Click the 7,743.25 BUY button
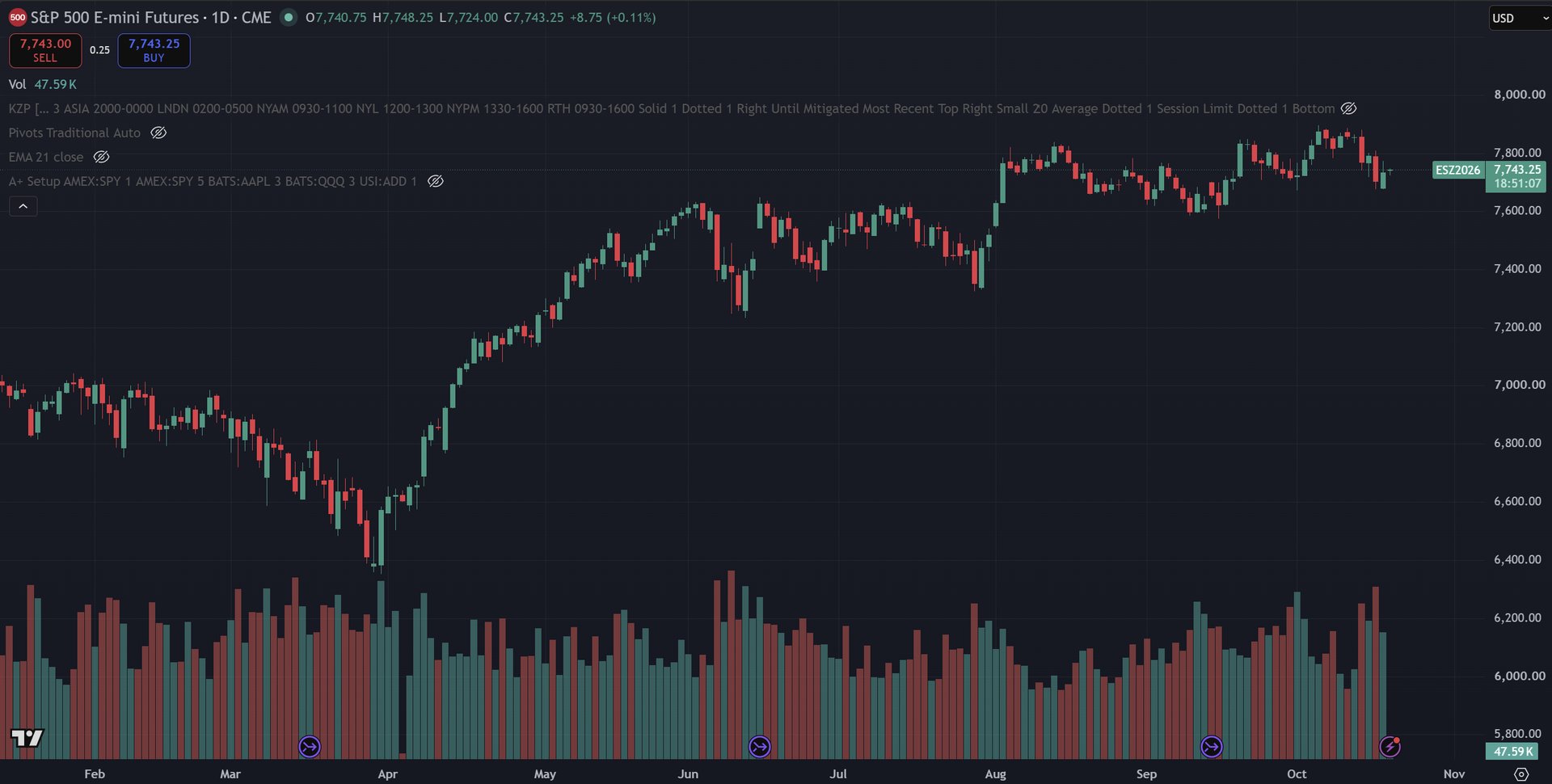1552x784 pixels. 154,50
